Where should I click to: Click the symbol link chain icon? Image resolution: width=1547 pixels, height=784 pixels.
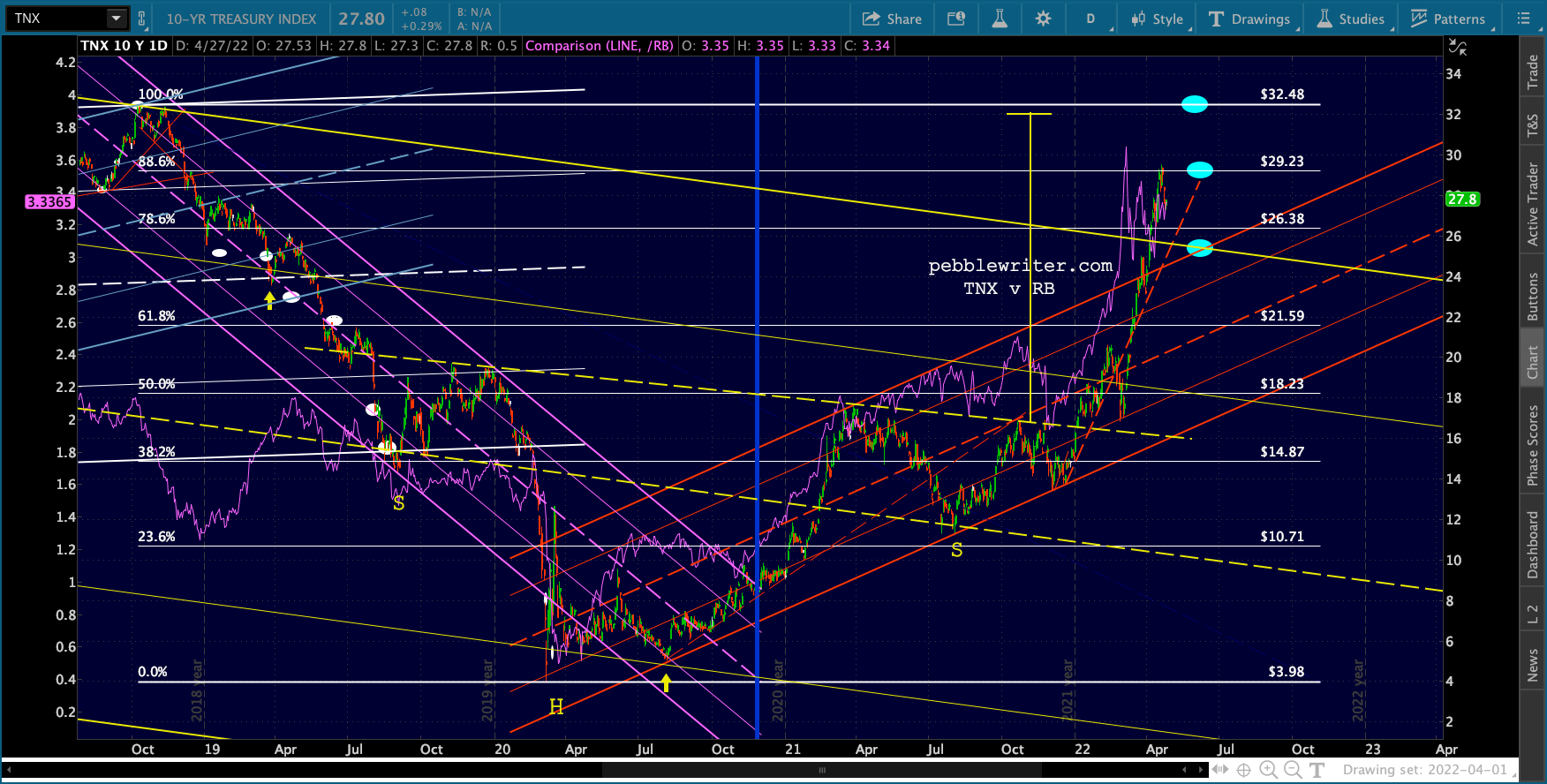pyautogui.click(x=141, y=19)
